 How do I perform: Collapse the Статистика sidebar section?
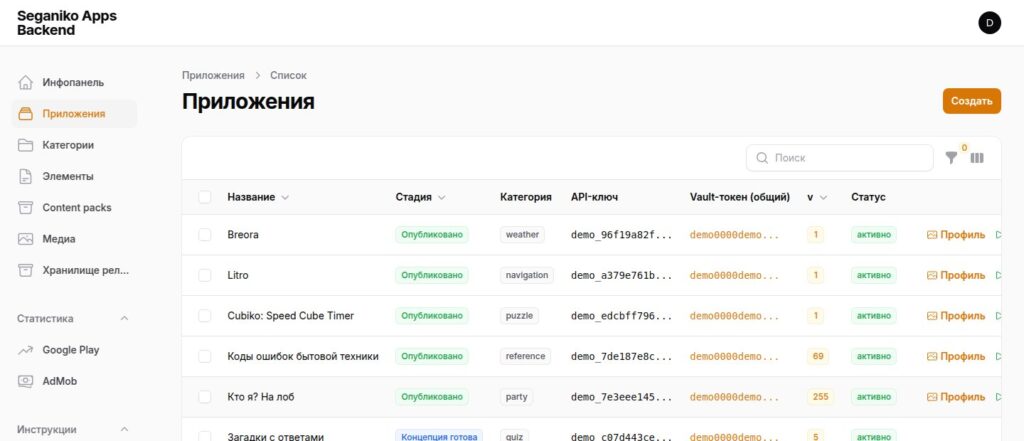(x=124, y=318)
